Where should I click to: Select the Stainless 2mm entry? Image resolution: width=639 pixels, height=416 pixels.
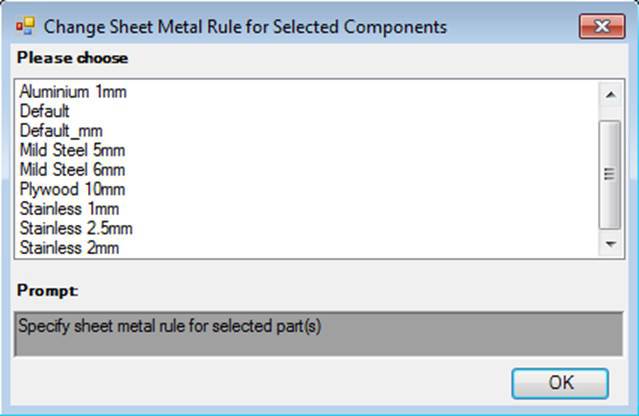coord(69,248)
